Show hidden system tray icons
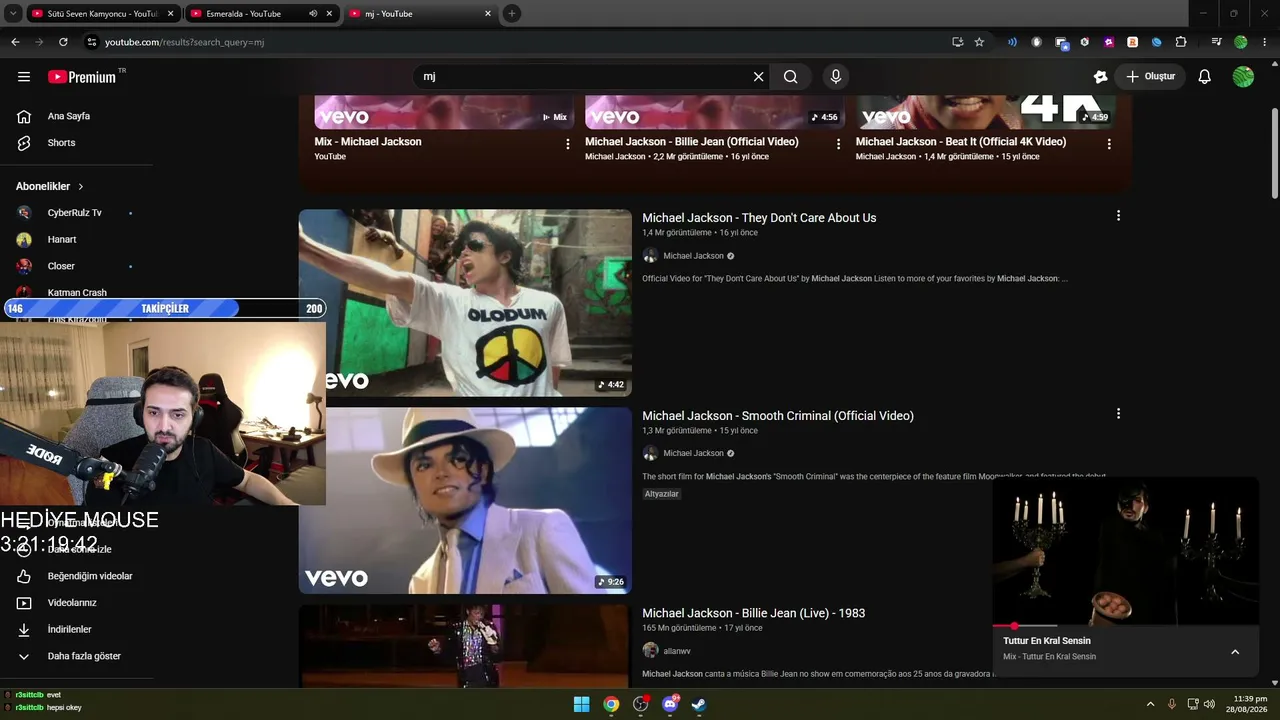The height and width of the screenshot is (720, 1280). coord(1150,704)
